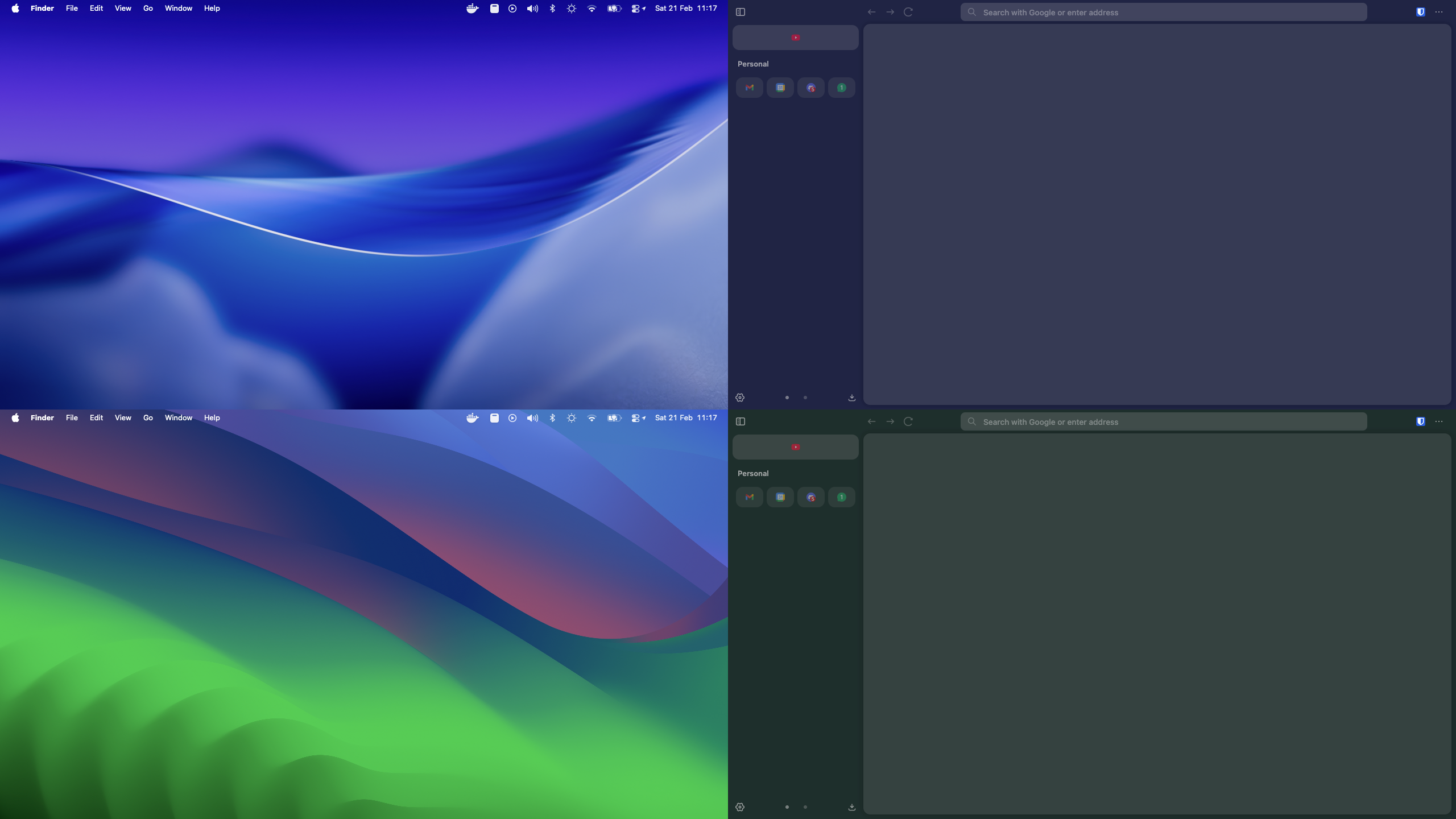Toggle the sidebar panel icon in the green browser
The height and width of the screenshot is (819, 1456).
point(741,421)
